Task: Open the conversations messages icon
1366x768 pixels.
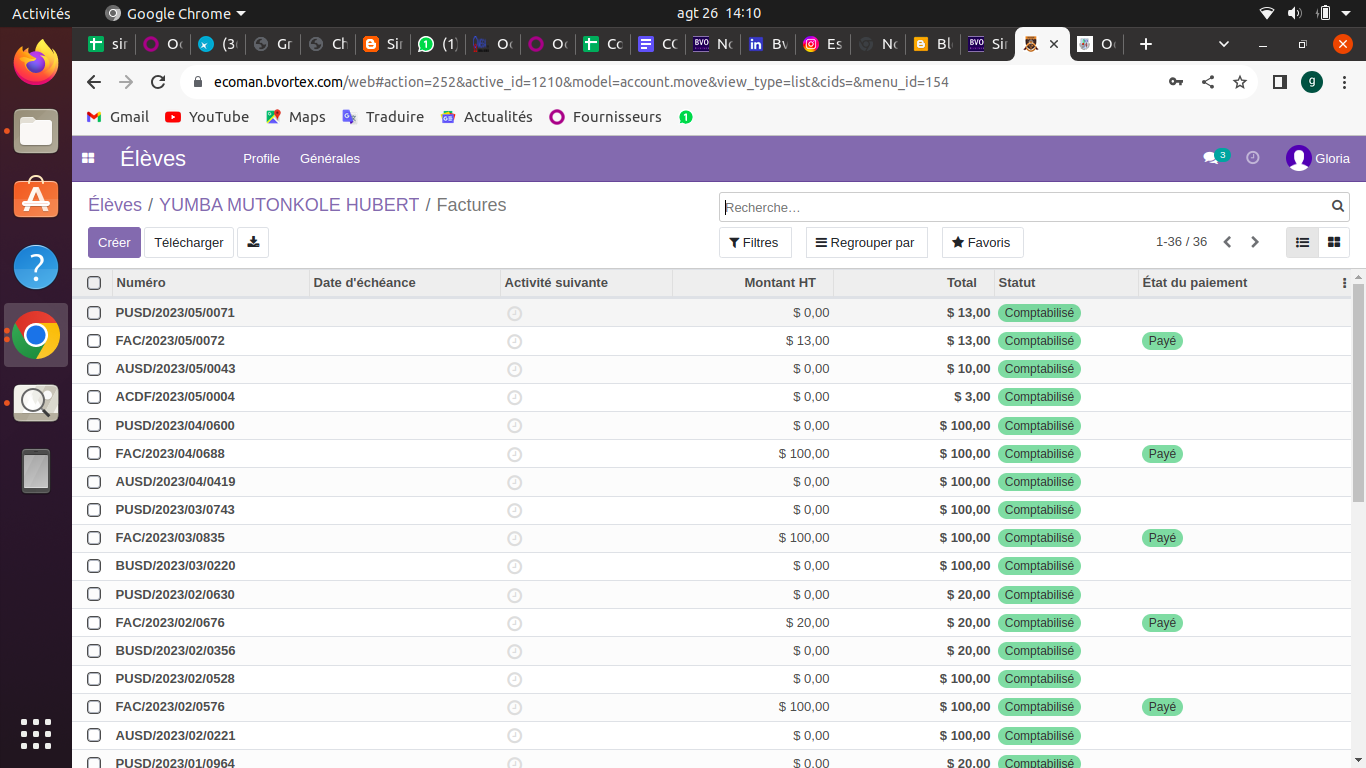Action: (x=1210, y=158)
